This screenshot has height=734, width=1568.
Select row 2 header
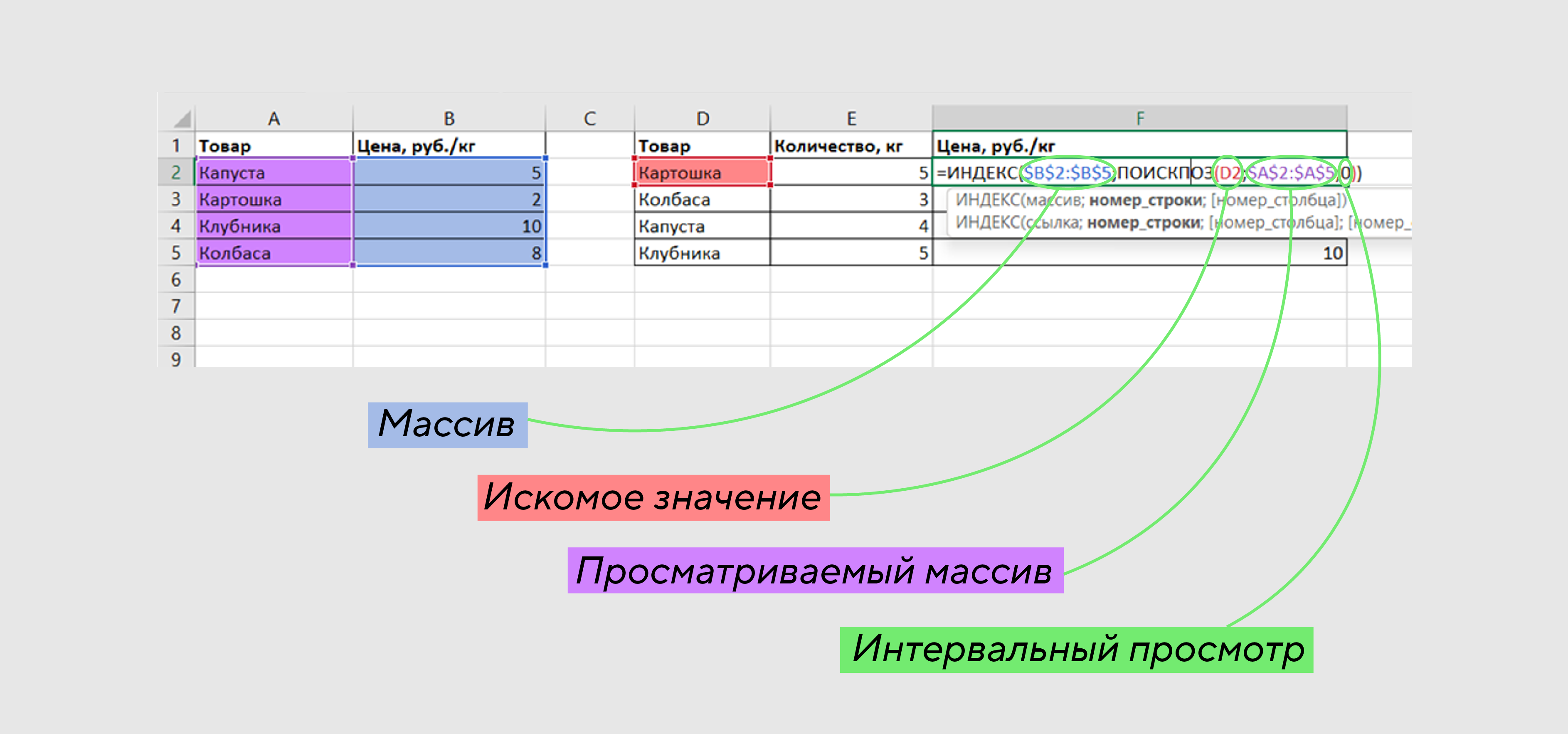tap(176, 173)
